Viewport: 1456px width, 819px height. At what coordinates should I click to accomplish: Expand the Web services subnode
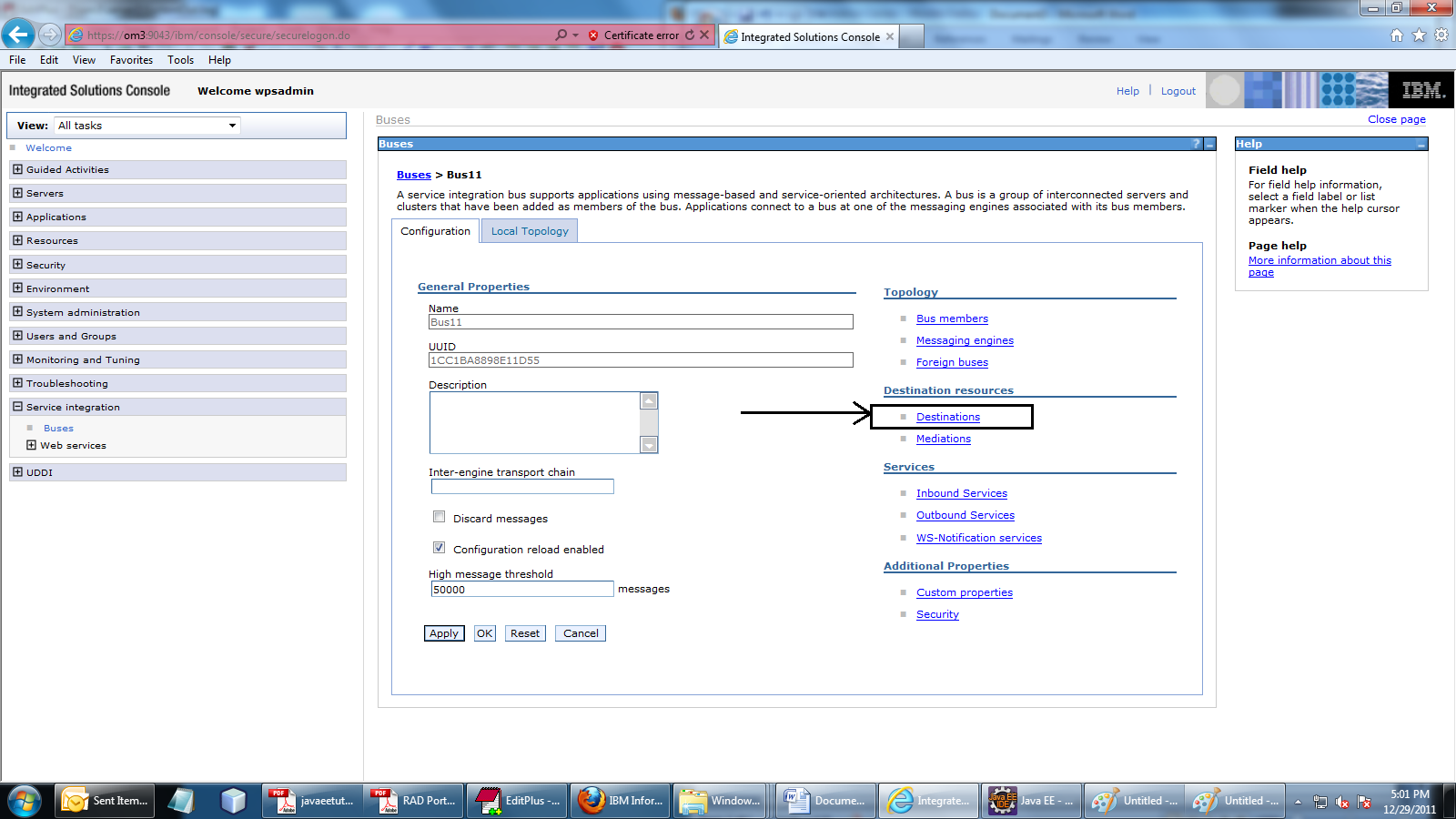click(32, 445)
